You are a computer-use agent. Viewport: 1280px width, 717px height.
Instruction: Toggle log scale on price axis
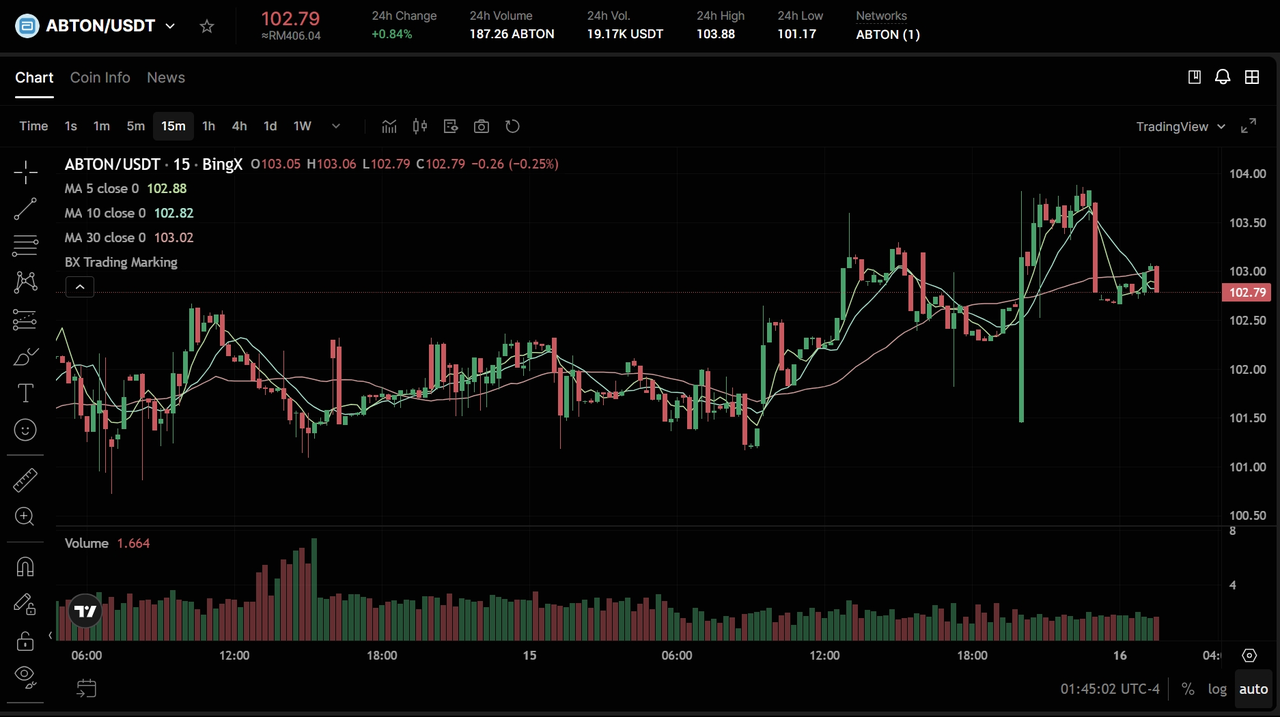(1217, 689)
